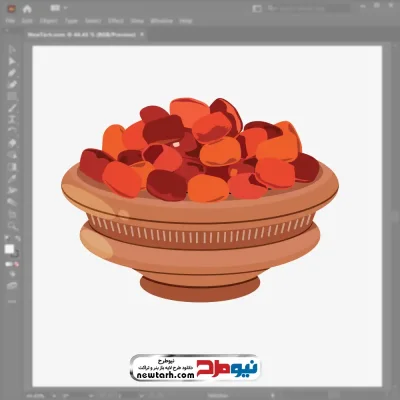Select the Rectangle shape tool

pyautogui.click(x=12, y=97)
